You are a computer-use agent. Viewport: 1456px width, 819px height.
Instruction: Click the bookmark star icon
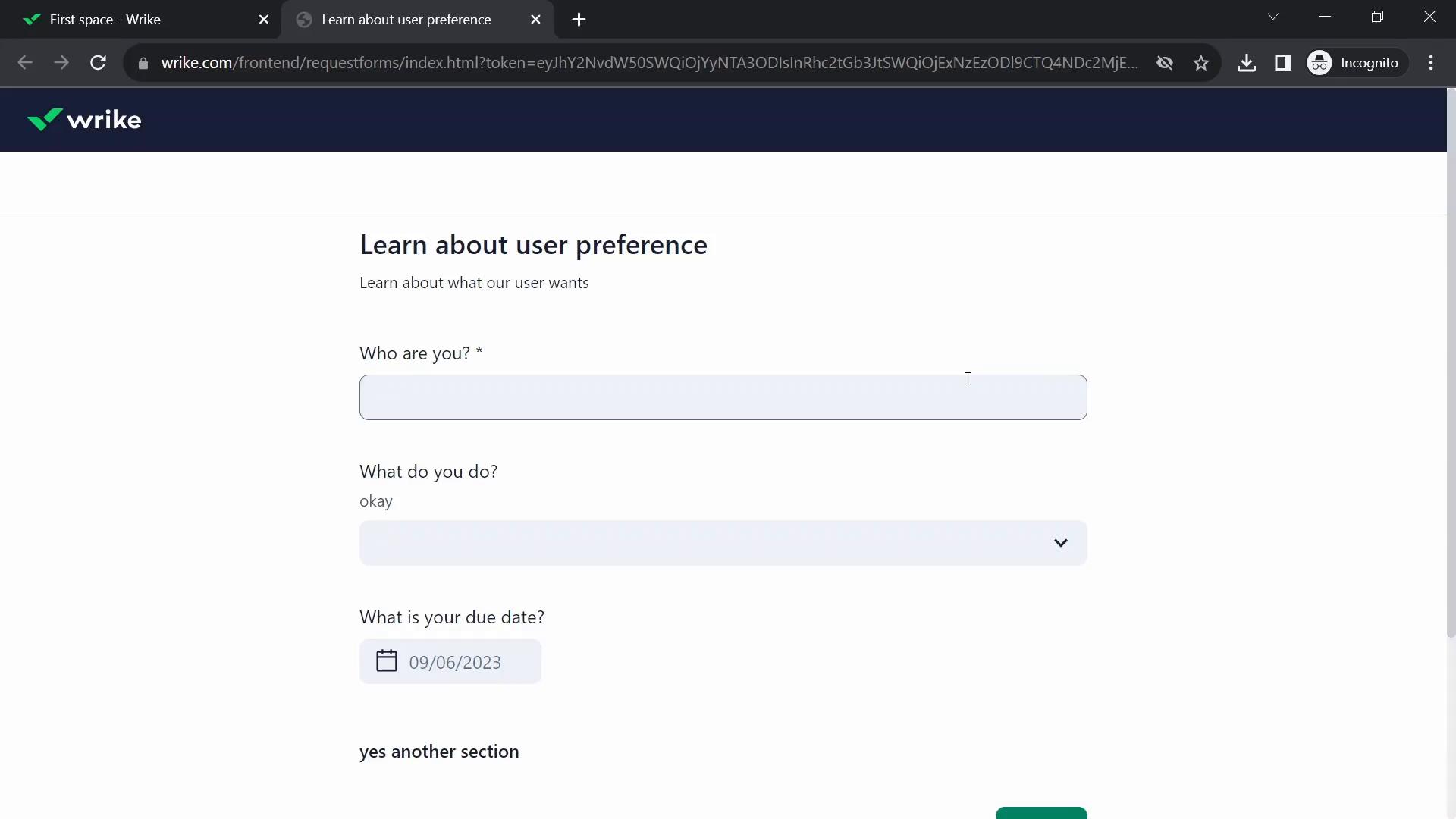pos(1204,62)
